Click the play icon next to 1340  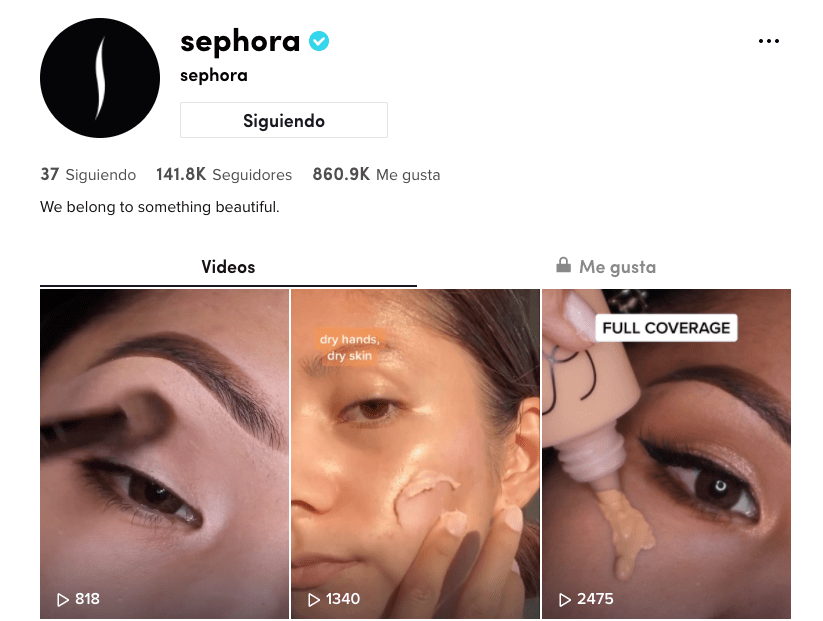[x=313, y=599]
